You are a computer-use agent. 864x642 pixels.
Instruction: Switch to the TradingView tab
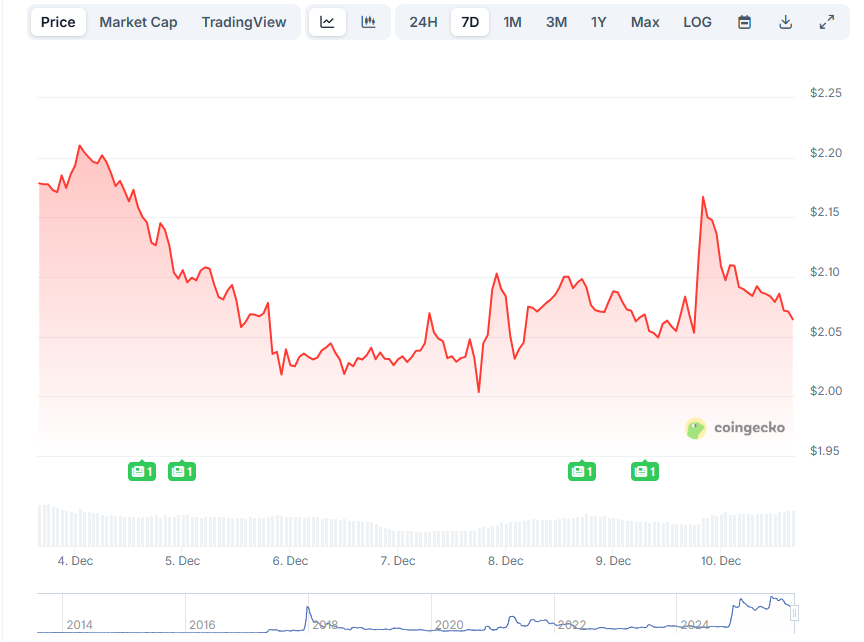[244, 21]
